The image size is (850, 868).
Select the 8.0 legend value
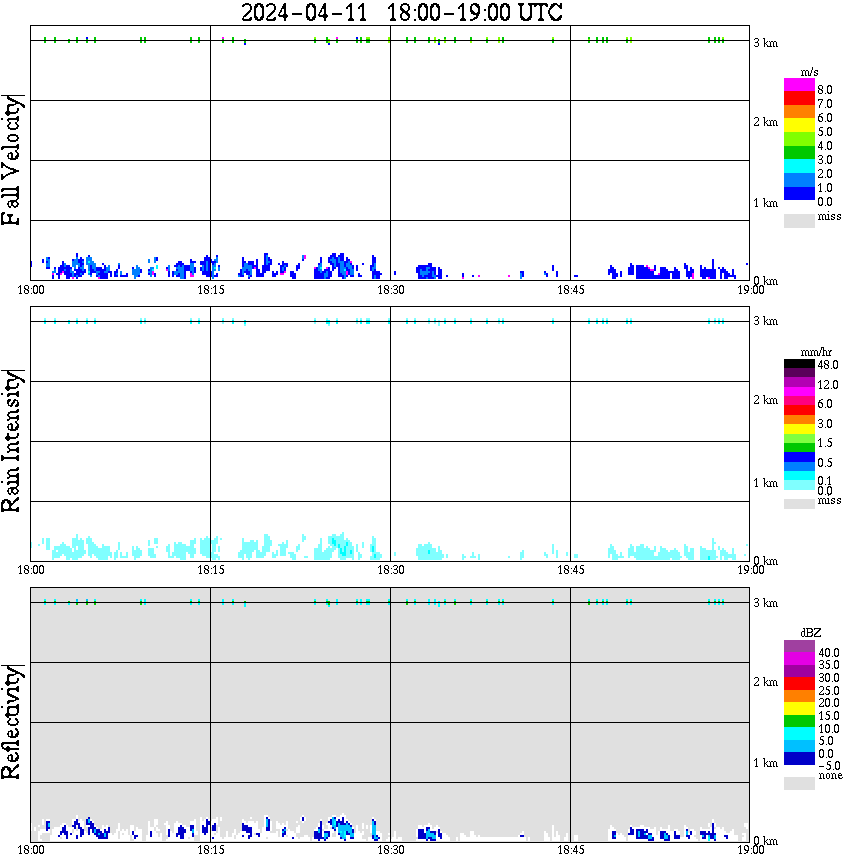[x=825, y=90]
